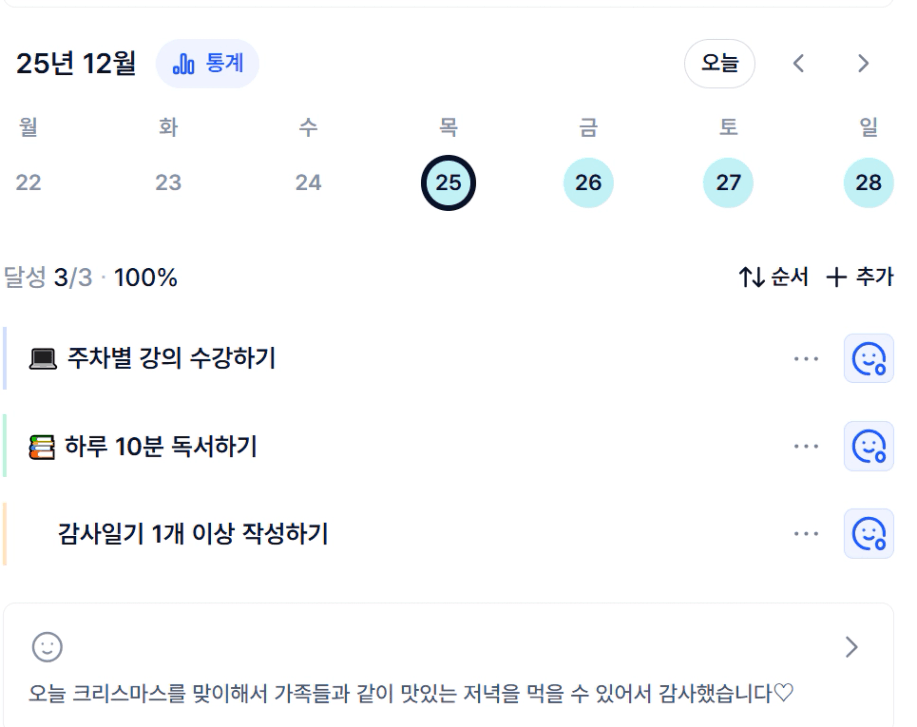Go to previous week with left chevron

click(798, 64)
